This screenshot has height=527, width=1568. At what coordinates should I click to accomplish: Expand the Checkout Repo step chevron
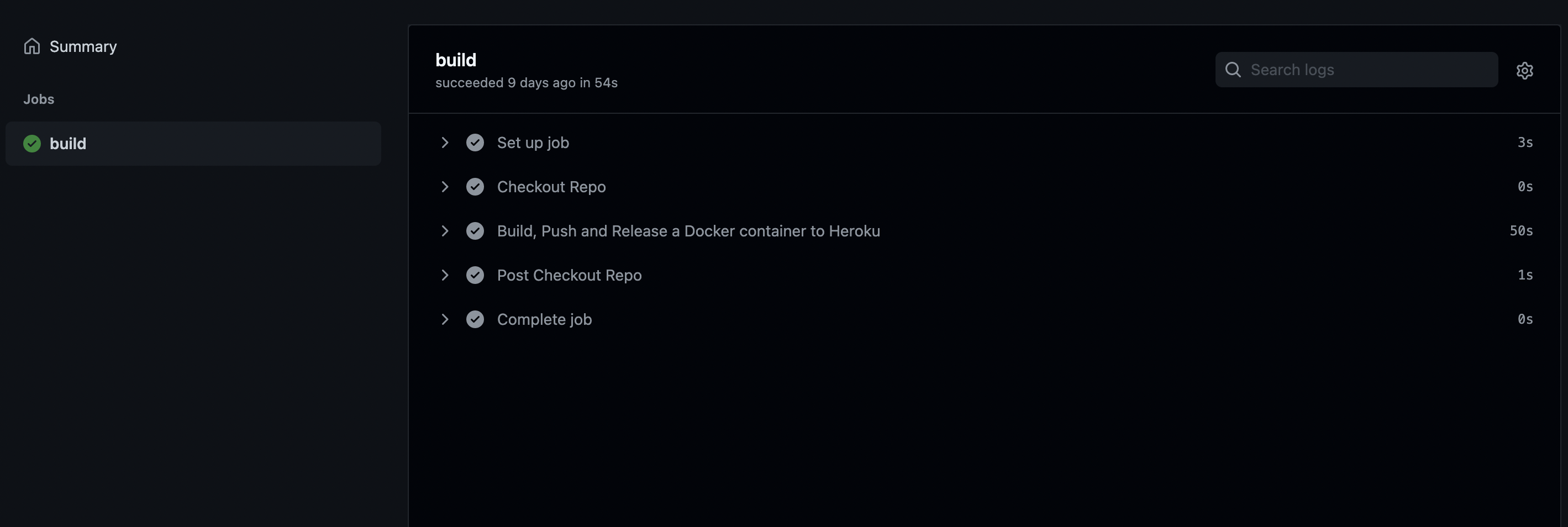(x=445, y=187)
